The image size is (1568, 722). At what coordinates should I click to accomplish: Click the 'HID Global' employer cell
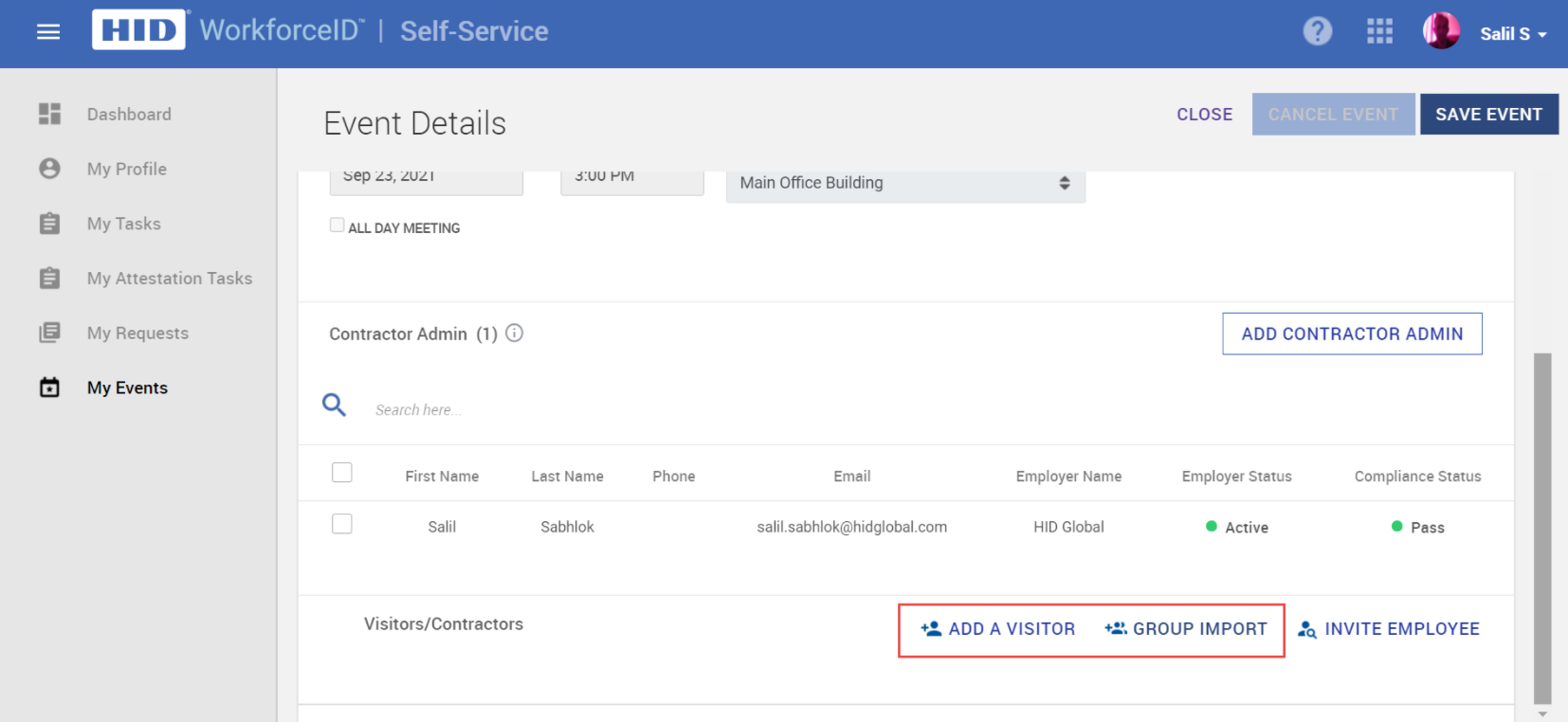pyautogui.click(x=1068, y=527)
